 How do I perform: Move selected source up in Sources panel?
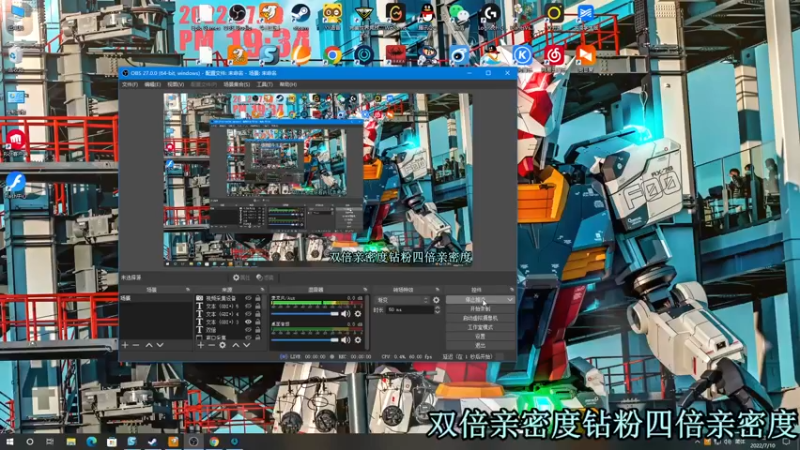236,345
